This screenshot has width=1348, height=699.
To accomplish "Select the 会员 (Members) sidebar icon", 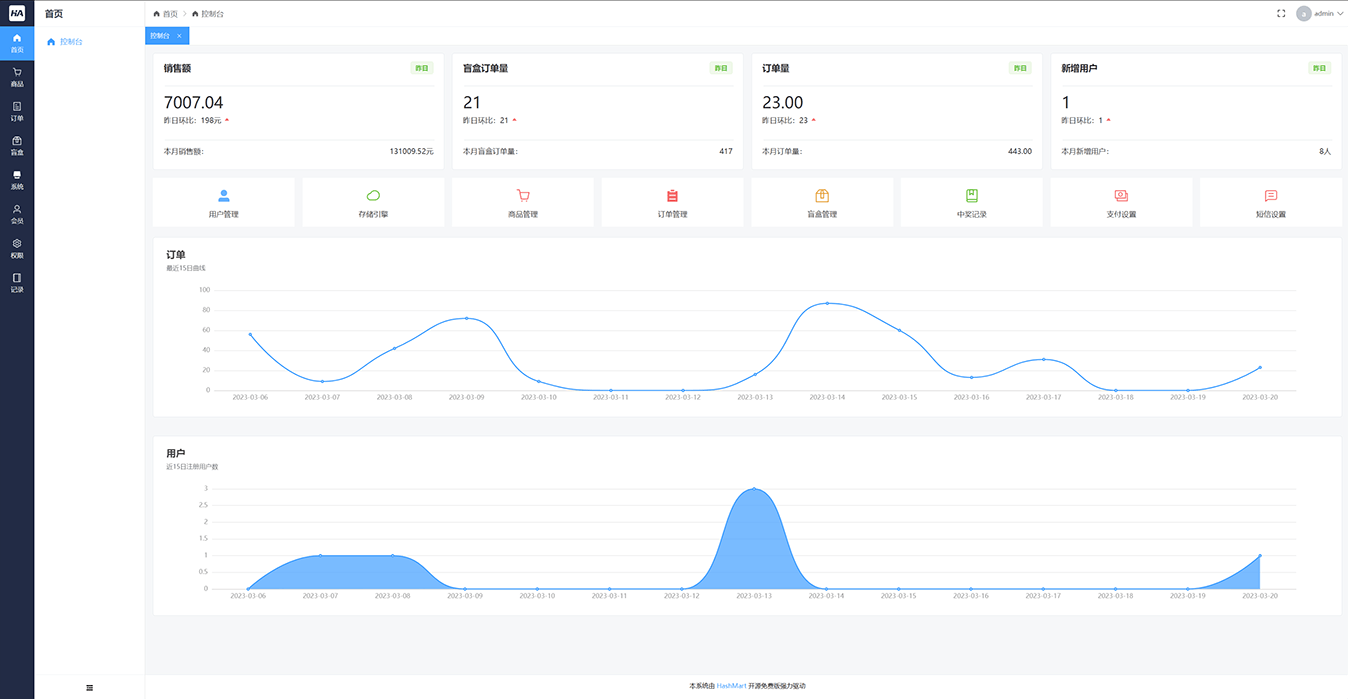I will (17, 214).
